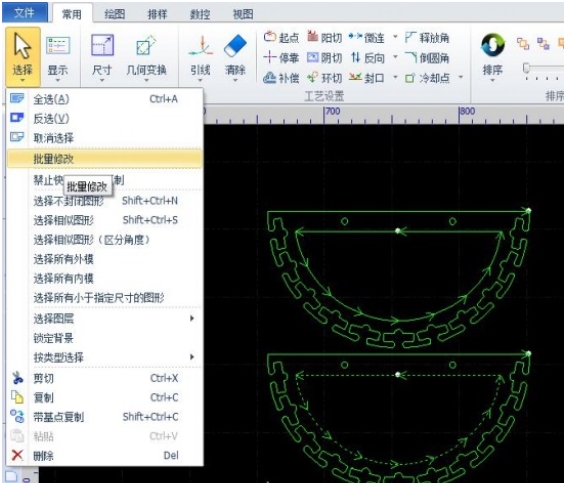Click the 显示 display icon
This screenshot has width=565, height=483.
(x=58, y=46)
